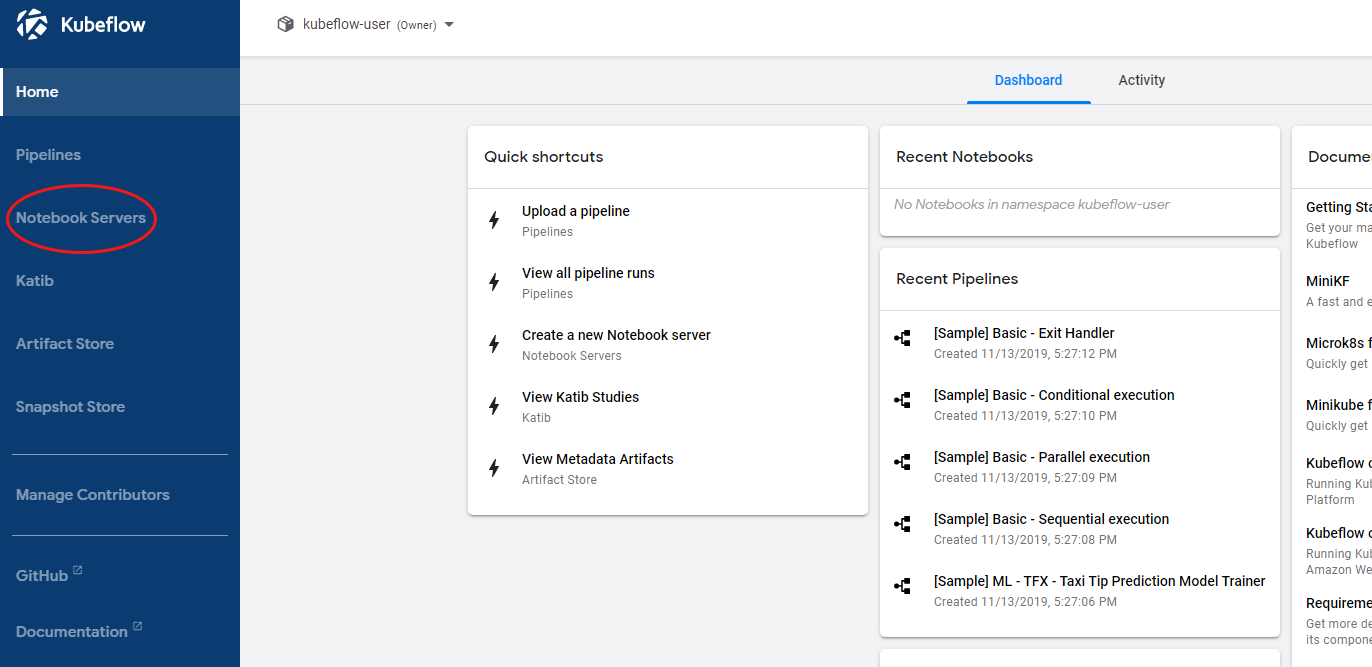The height and width of the screenshot is (667, 1372).
Task: Click lightning icon beside View Katib Studies
Action: coord(494,406)
